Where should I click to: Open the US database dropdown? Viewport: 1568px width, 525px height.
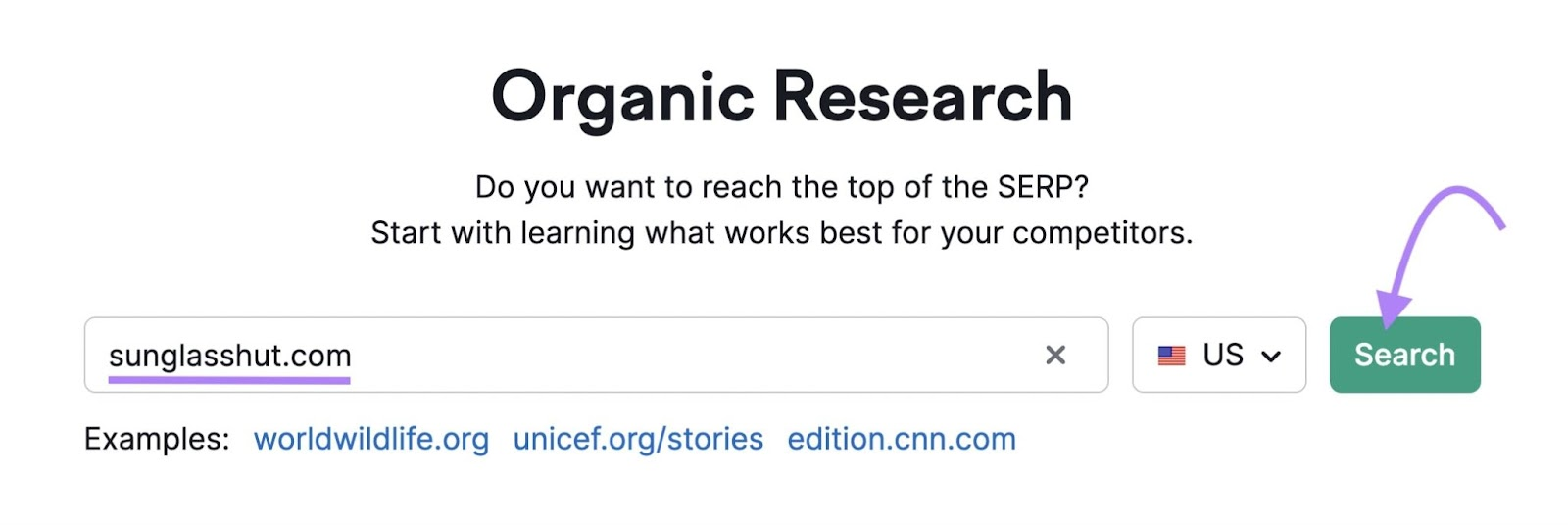1218,355
